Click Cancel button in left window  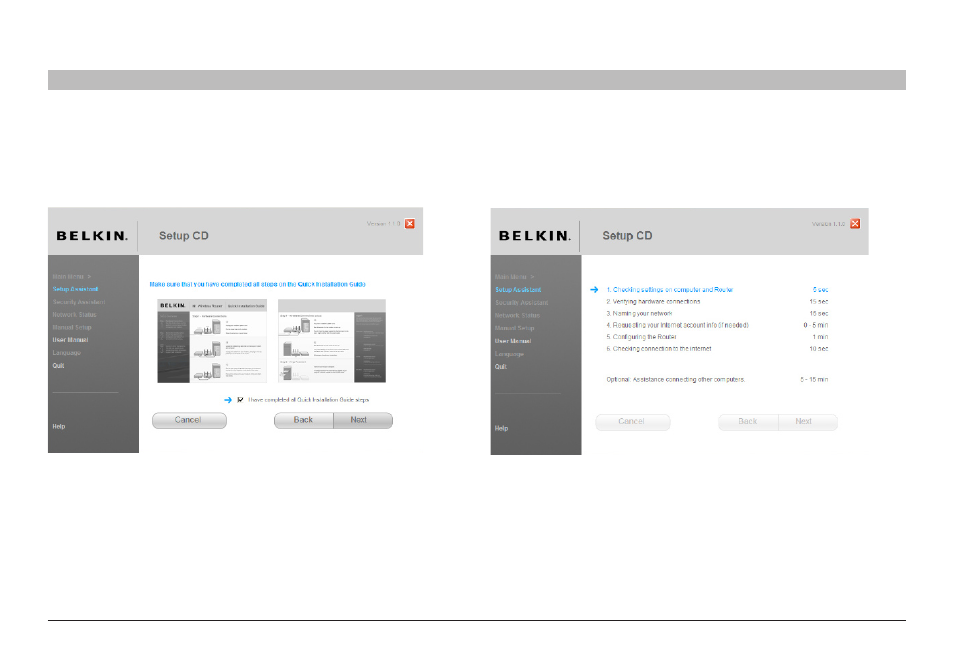coord(189,420)
